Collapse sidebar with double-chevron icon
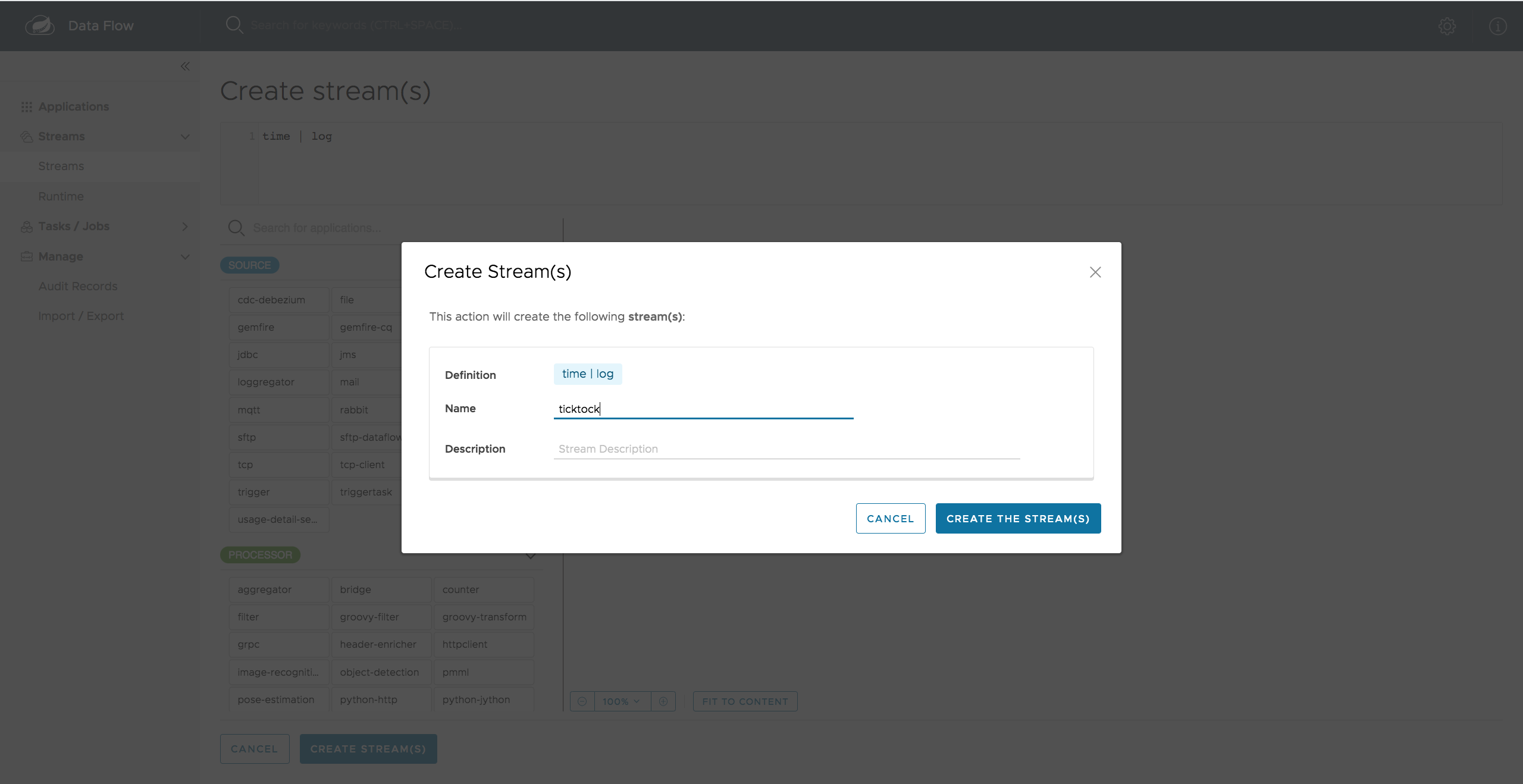 185,66
